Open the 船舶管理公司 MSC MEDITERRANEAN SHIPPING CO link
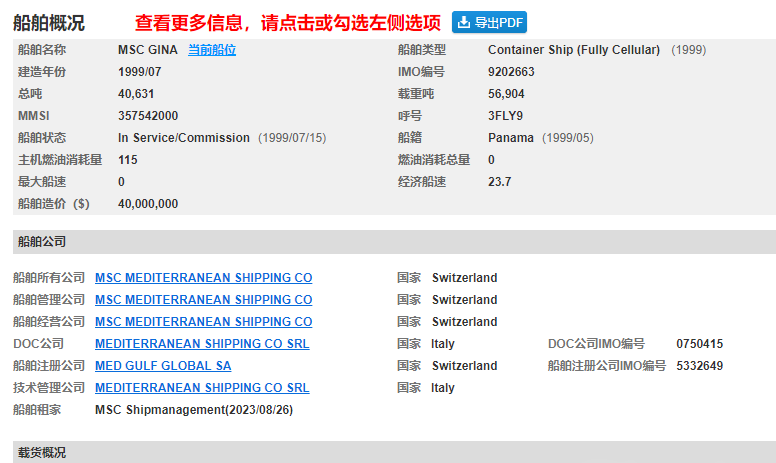 [203, 300]
